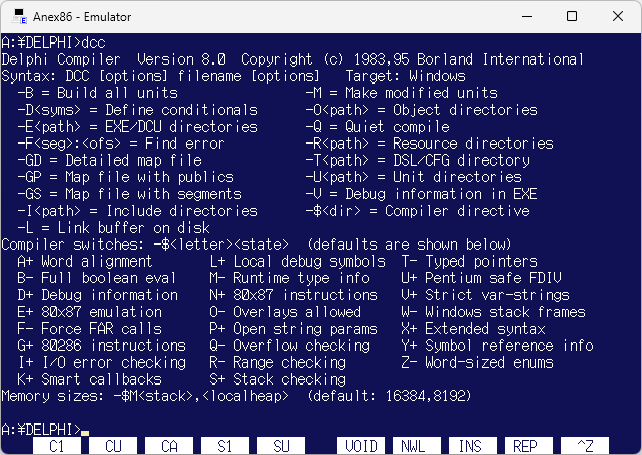Click the S1 function key label
The width and height of the screenshot is (642, 455).
tap(225, 446)
